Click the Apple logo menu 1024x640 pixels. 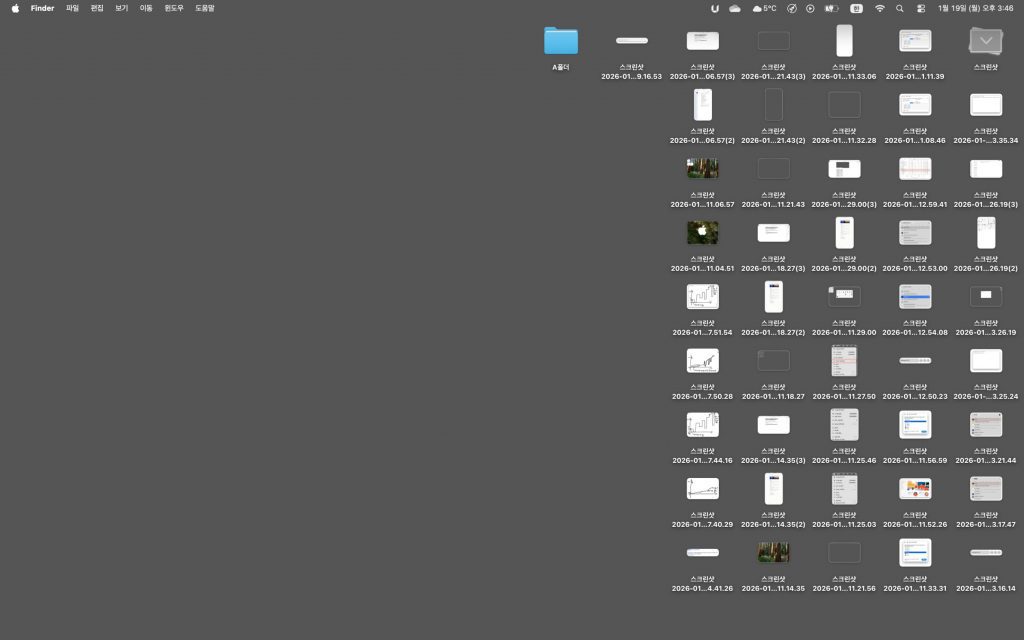[15, 8]
